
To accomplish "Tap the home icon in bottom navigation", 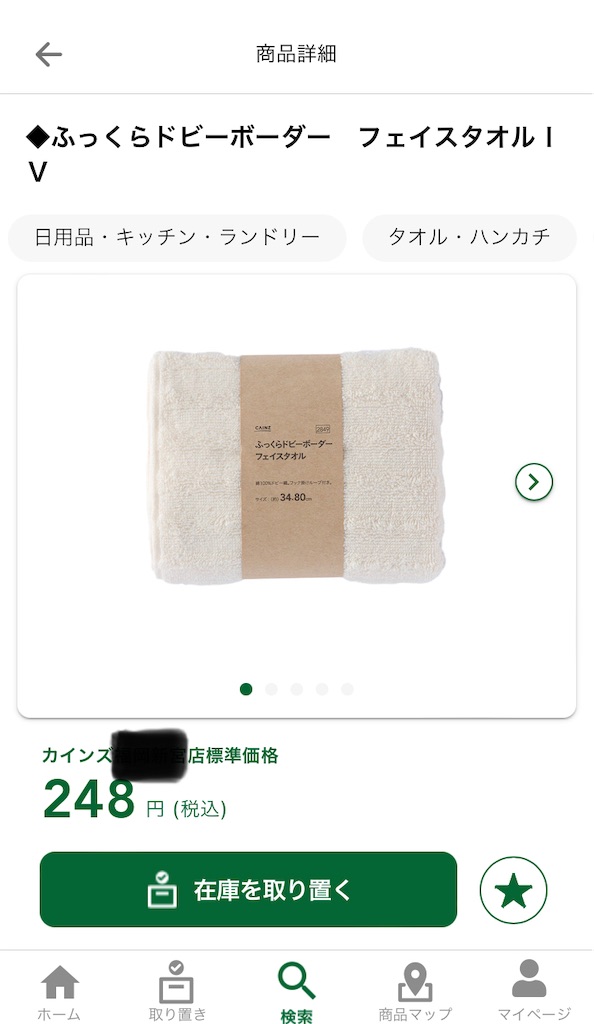I will point(59,982).
